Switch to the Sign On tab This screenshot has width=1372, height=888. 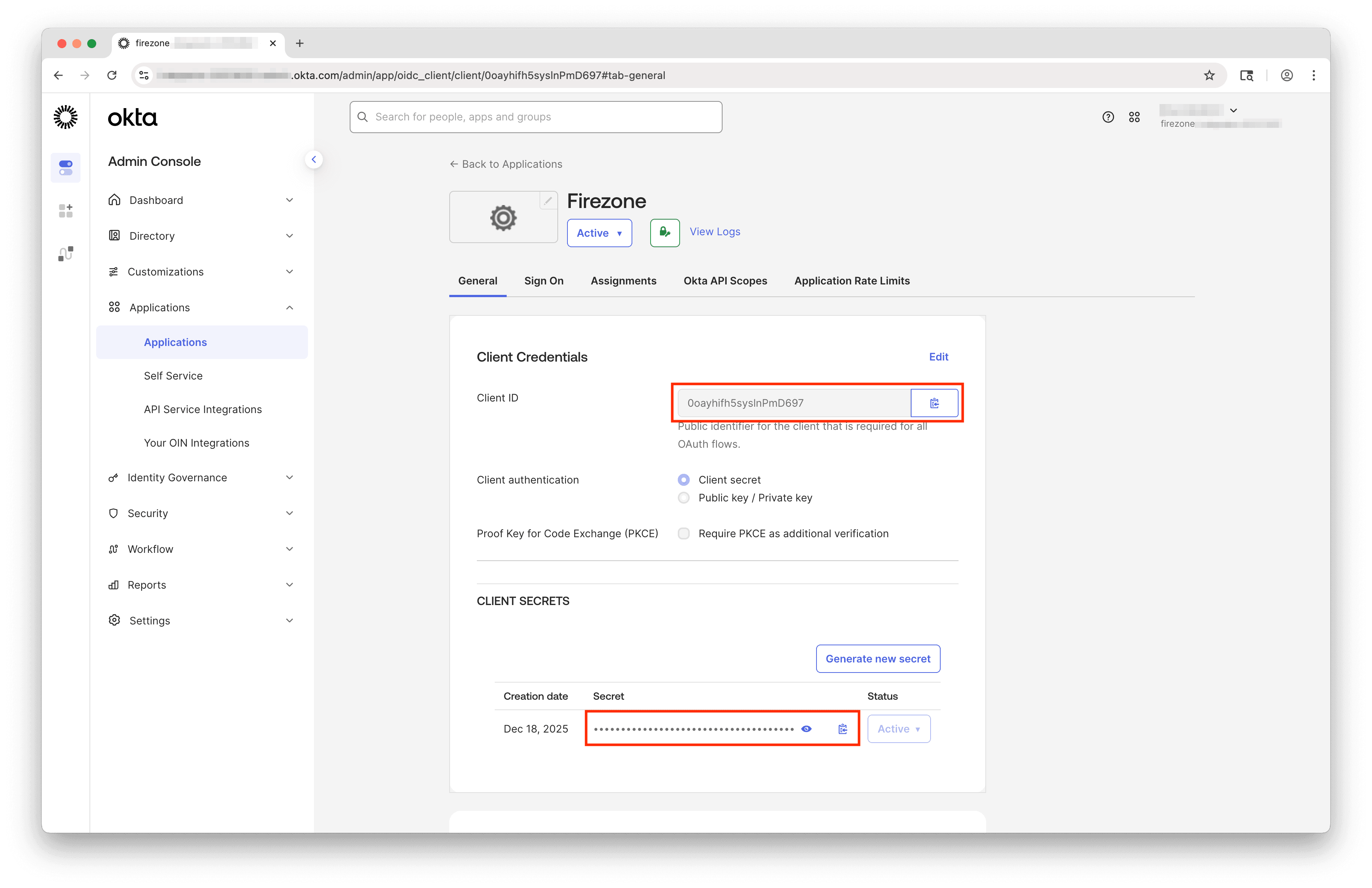pos(543,281)
